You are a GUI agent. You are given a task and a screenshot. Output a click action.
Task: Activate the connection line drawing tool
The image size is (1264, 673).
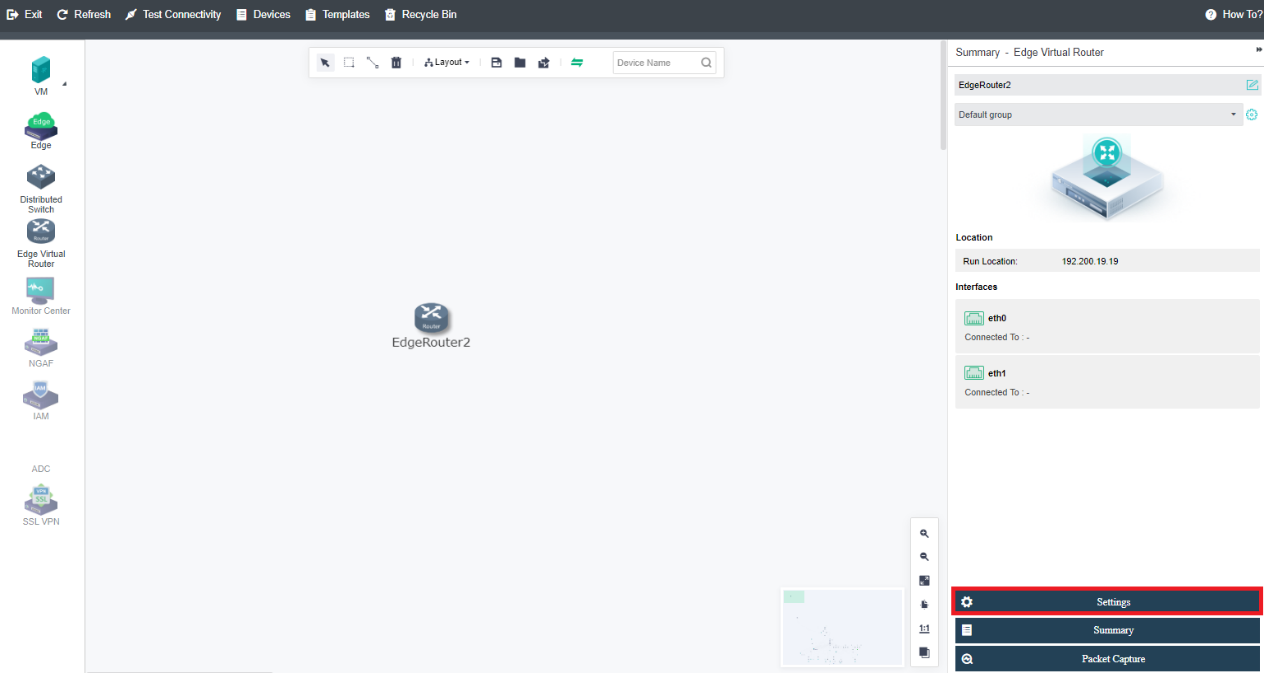pyautogui.click(x=372, y=62)
